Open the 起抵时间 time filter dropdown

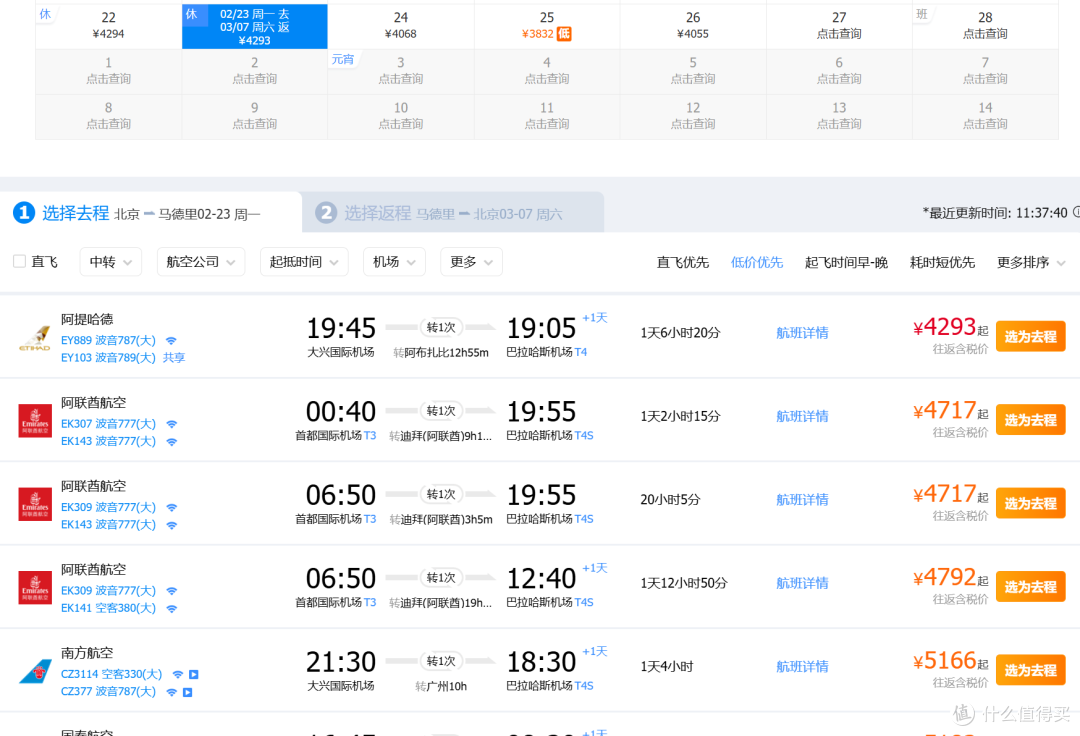[x=304, y=262]
